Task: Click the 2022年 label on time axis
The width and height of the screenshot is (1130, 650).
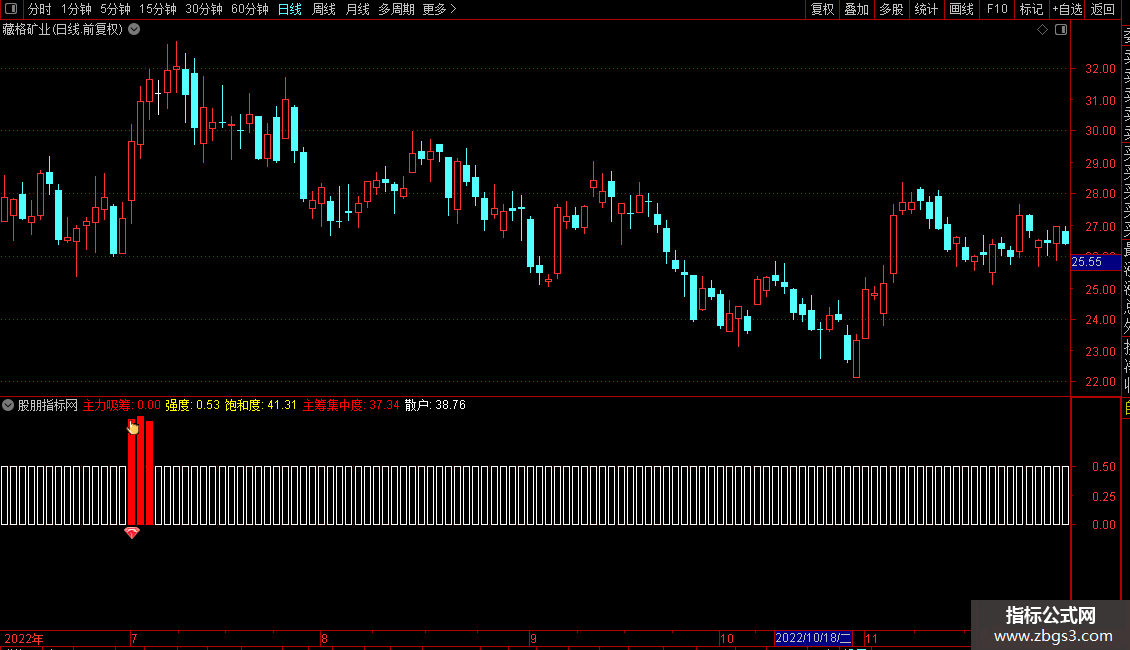Action: coord(24,638)
